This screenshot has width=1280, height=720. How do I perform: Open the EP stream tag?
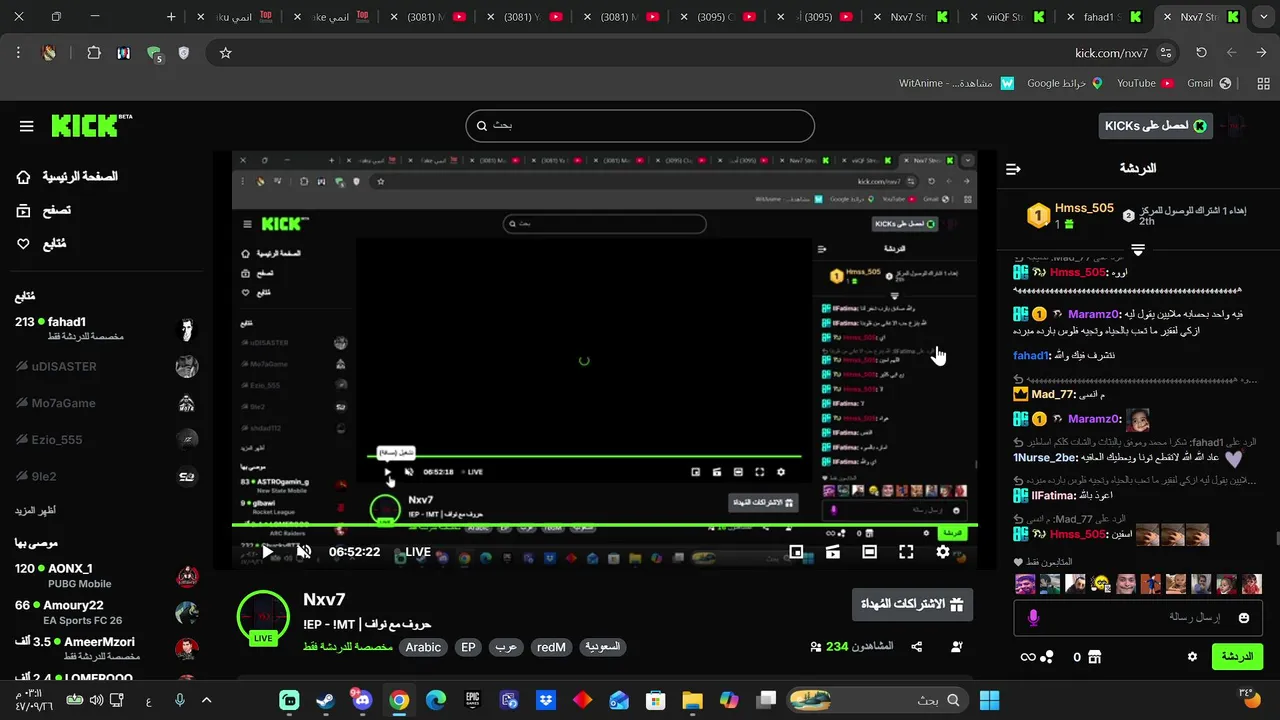[468, 647]
